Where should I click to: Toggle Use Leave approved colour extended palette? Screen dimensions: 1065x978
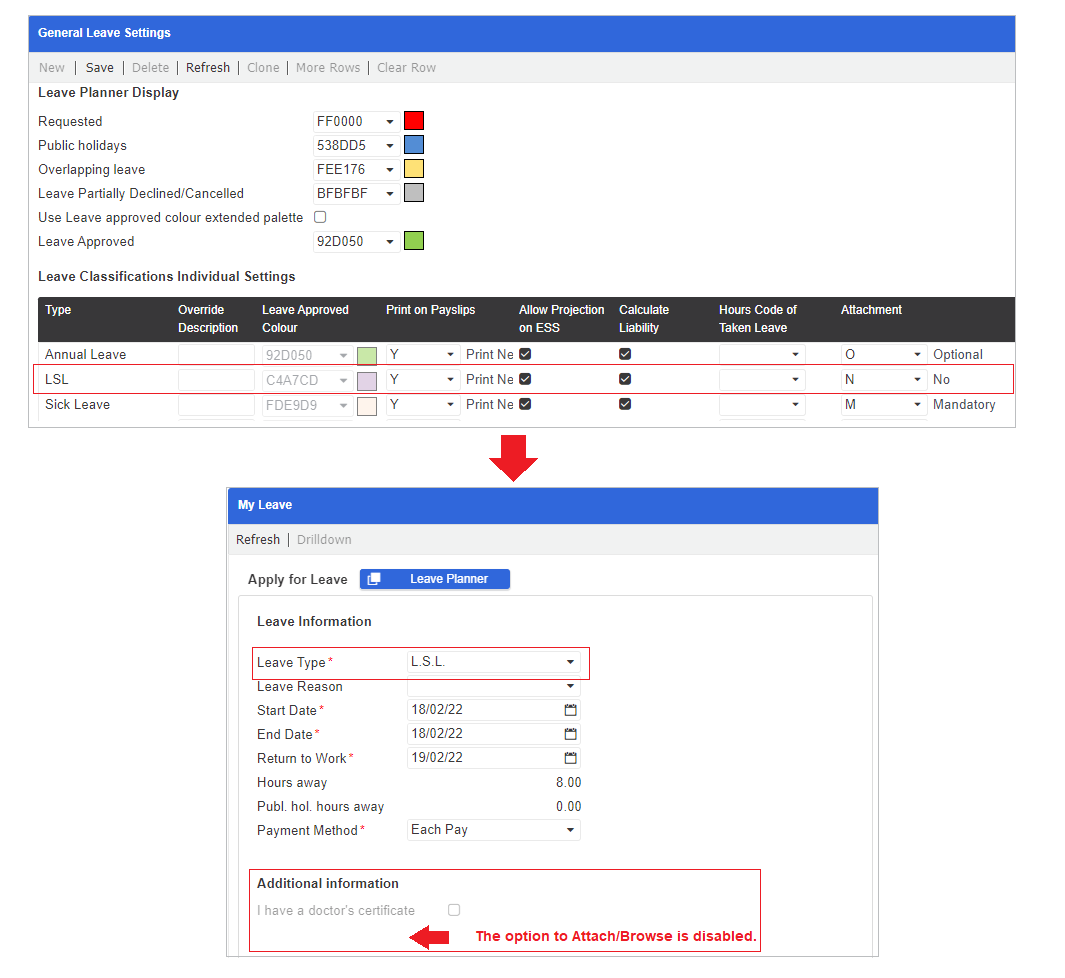(x=321, y=217)
